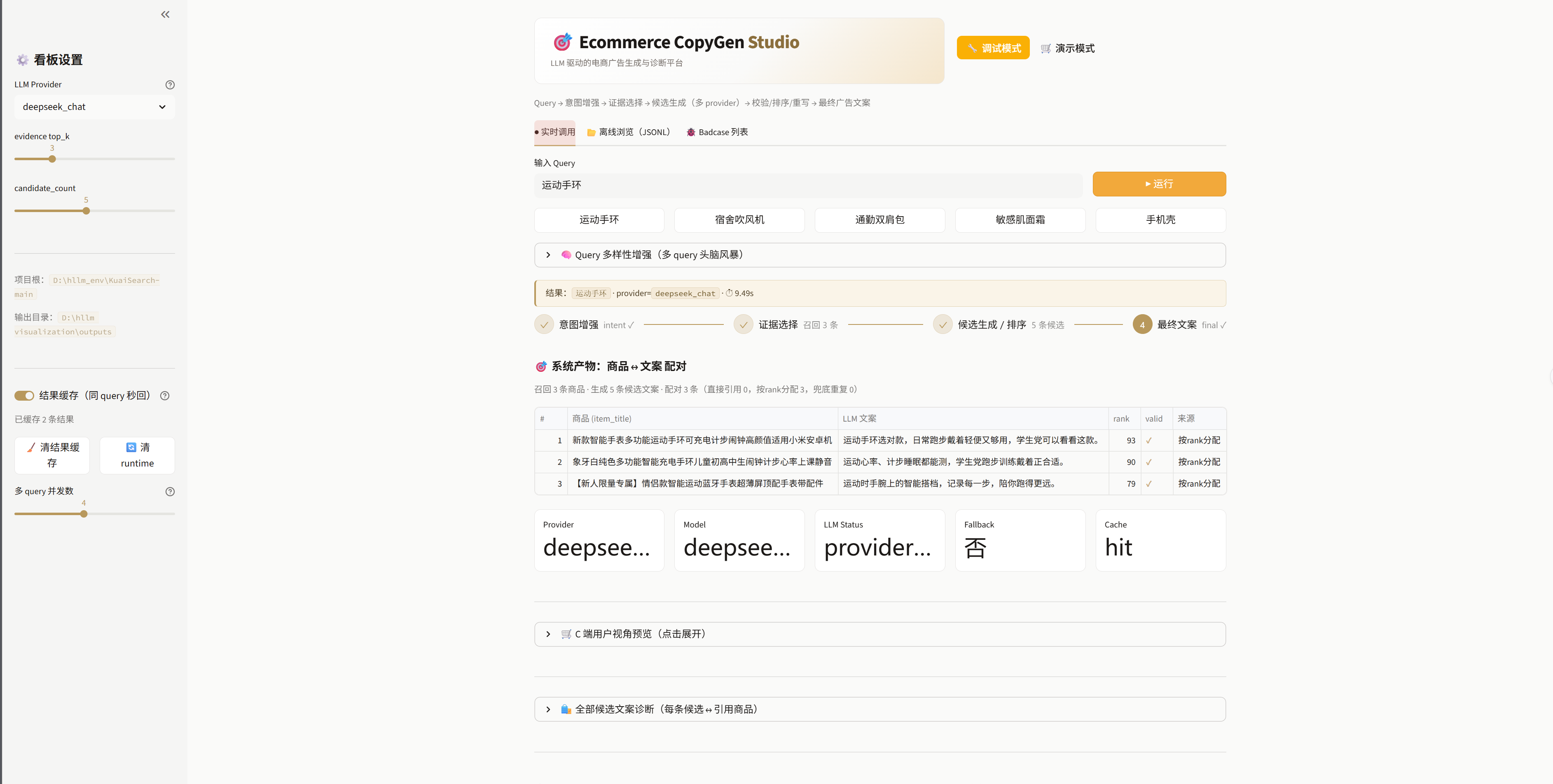Focus the 输入 Query text field
Image resolution: width=1553 pixels, height=784 pixels.
coord(809,185)
